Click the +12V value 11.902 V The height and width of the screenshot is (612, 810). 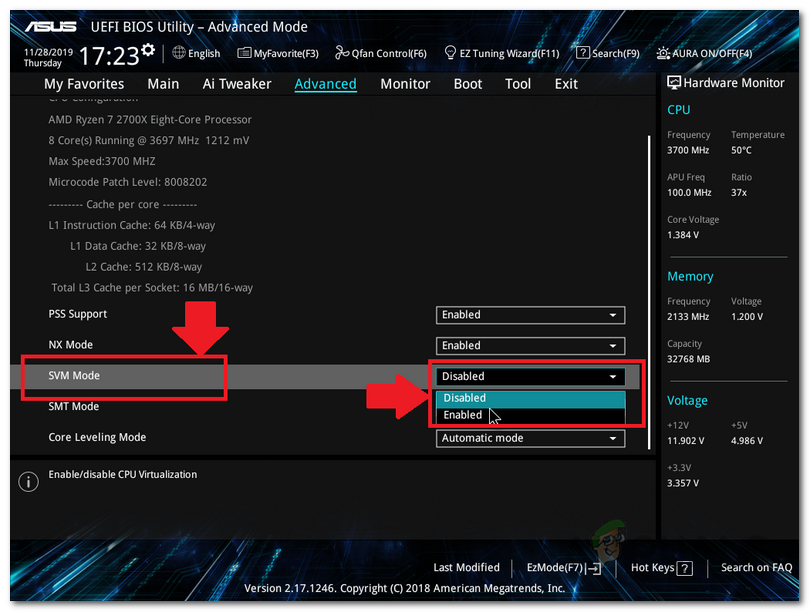[x=686, y=441]
